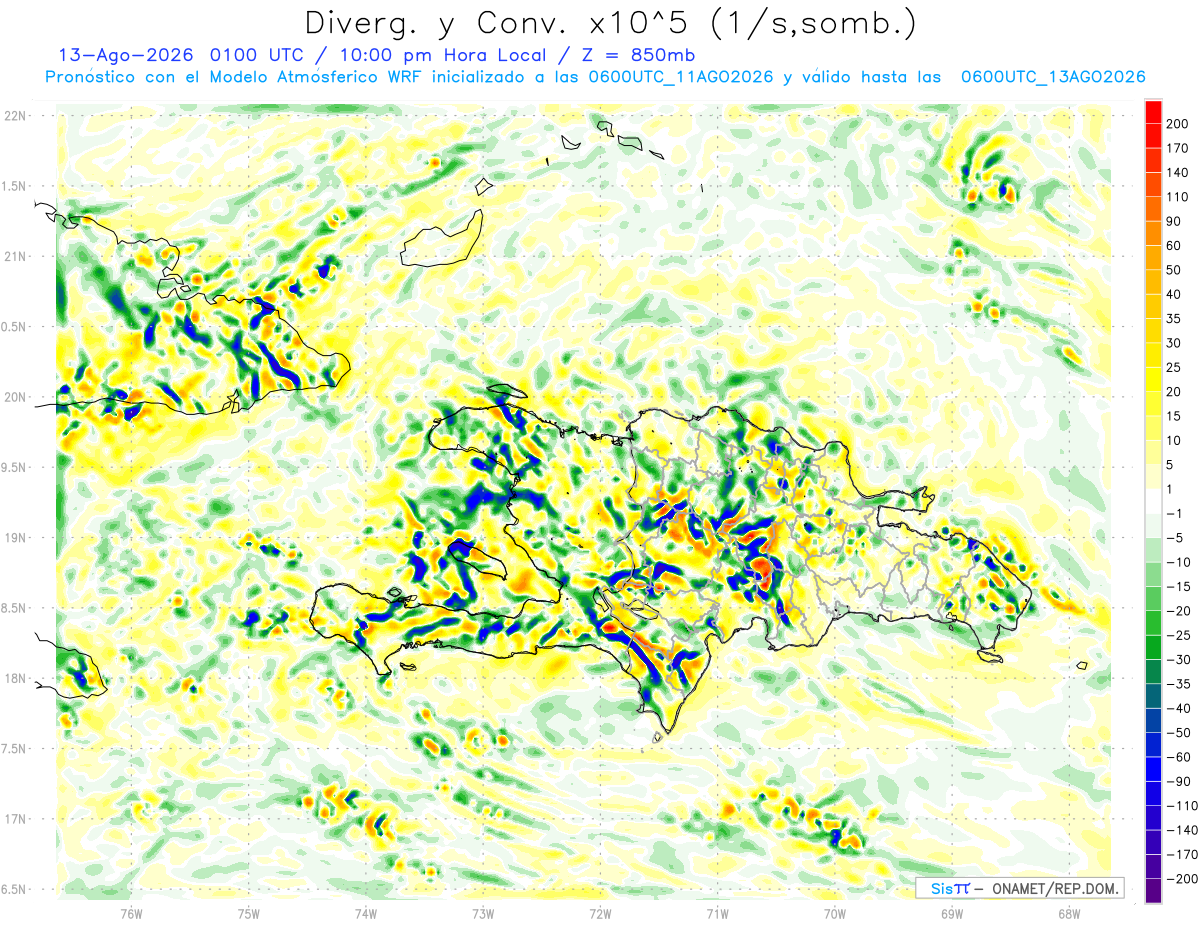Click the valid-until time "0600UTC_13AGO2026"
1200x927 pixels.
click(1052, 77)
